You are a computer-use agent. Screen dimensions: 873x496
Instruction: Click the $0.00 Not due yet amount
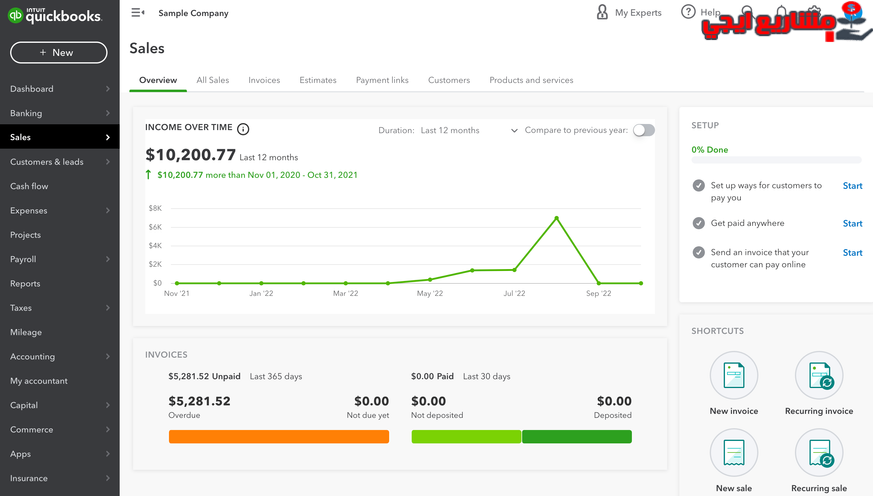371,401
